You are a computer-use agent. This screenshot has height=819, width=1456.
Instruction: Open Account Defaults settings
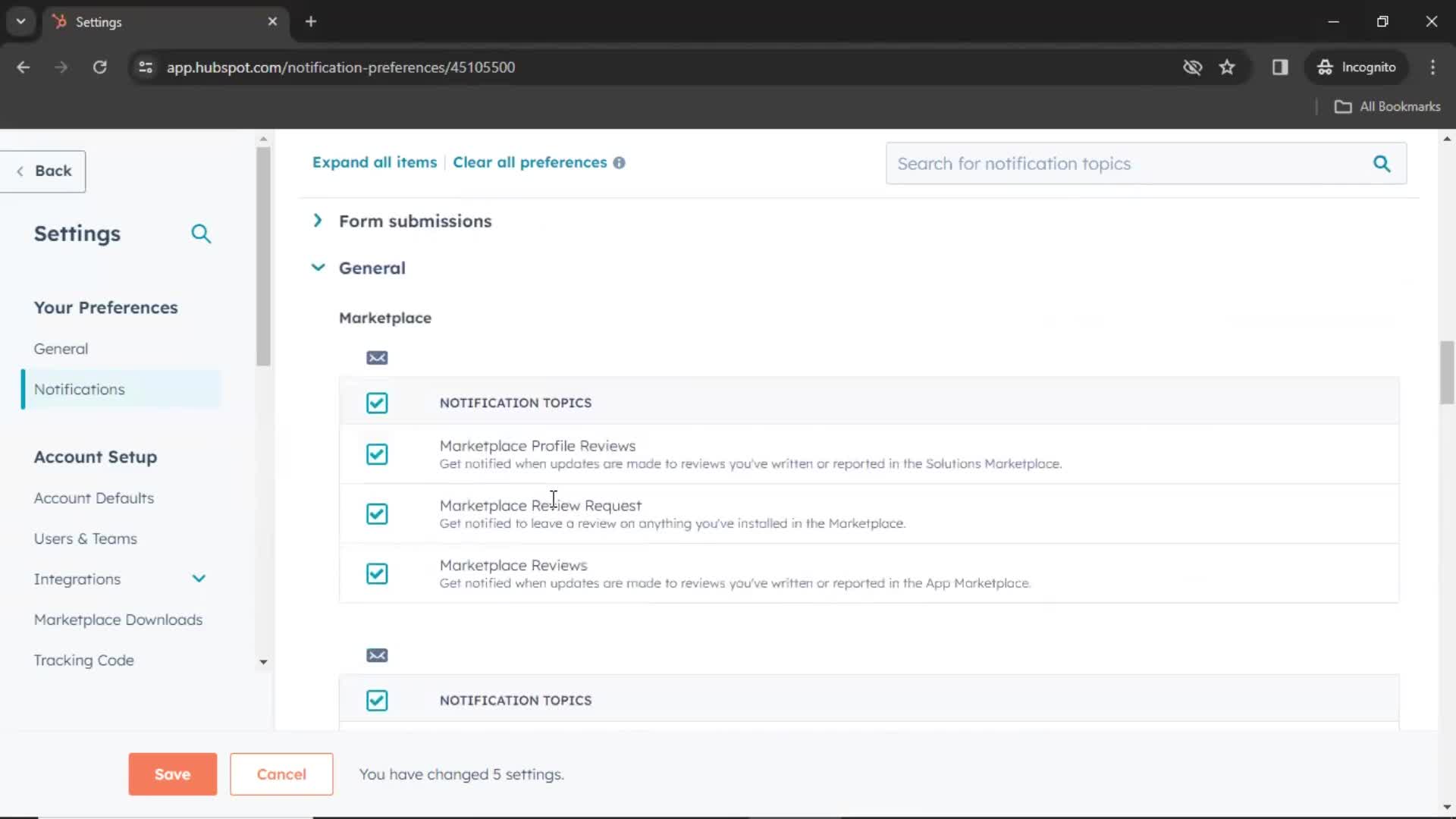click(94, 498)
